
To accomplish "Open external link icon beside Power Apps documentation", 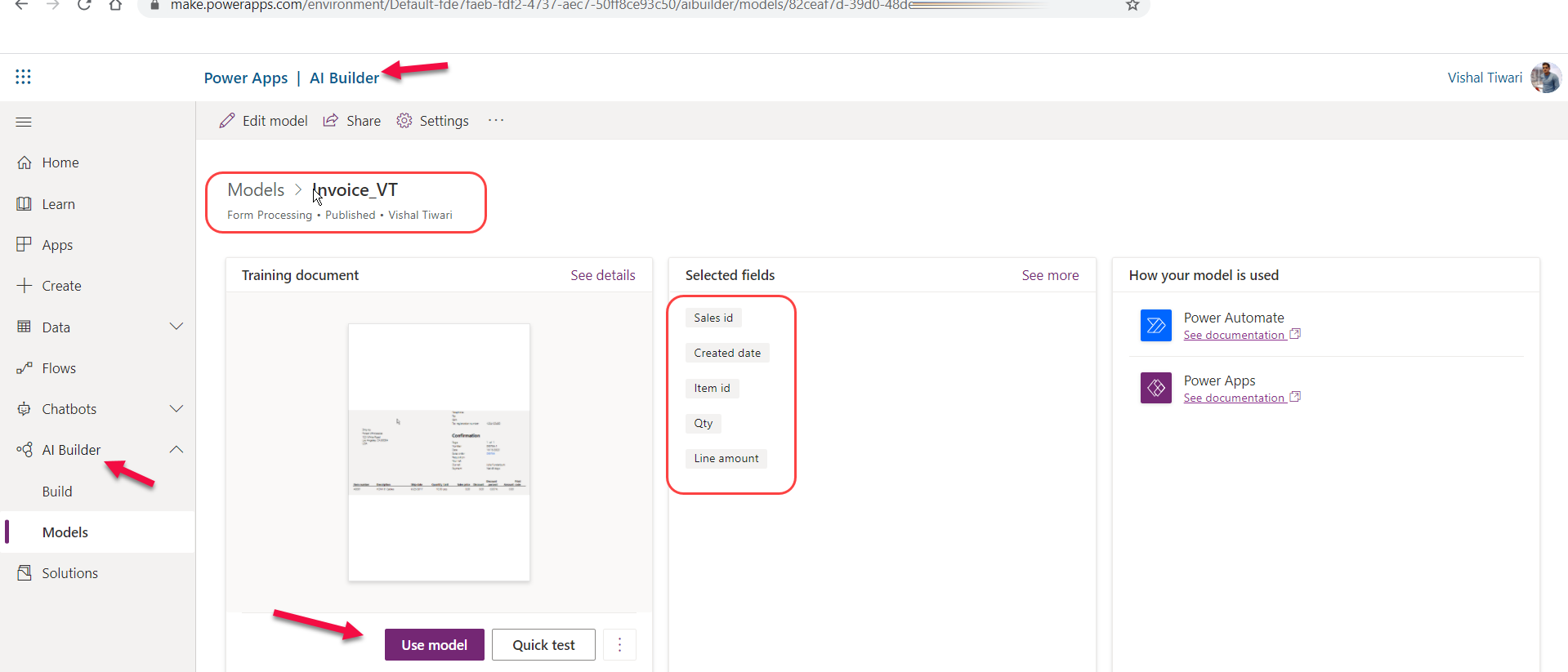I will 1295,397.
